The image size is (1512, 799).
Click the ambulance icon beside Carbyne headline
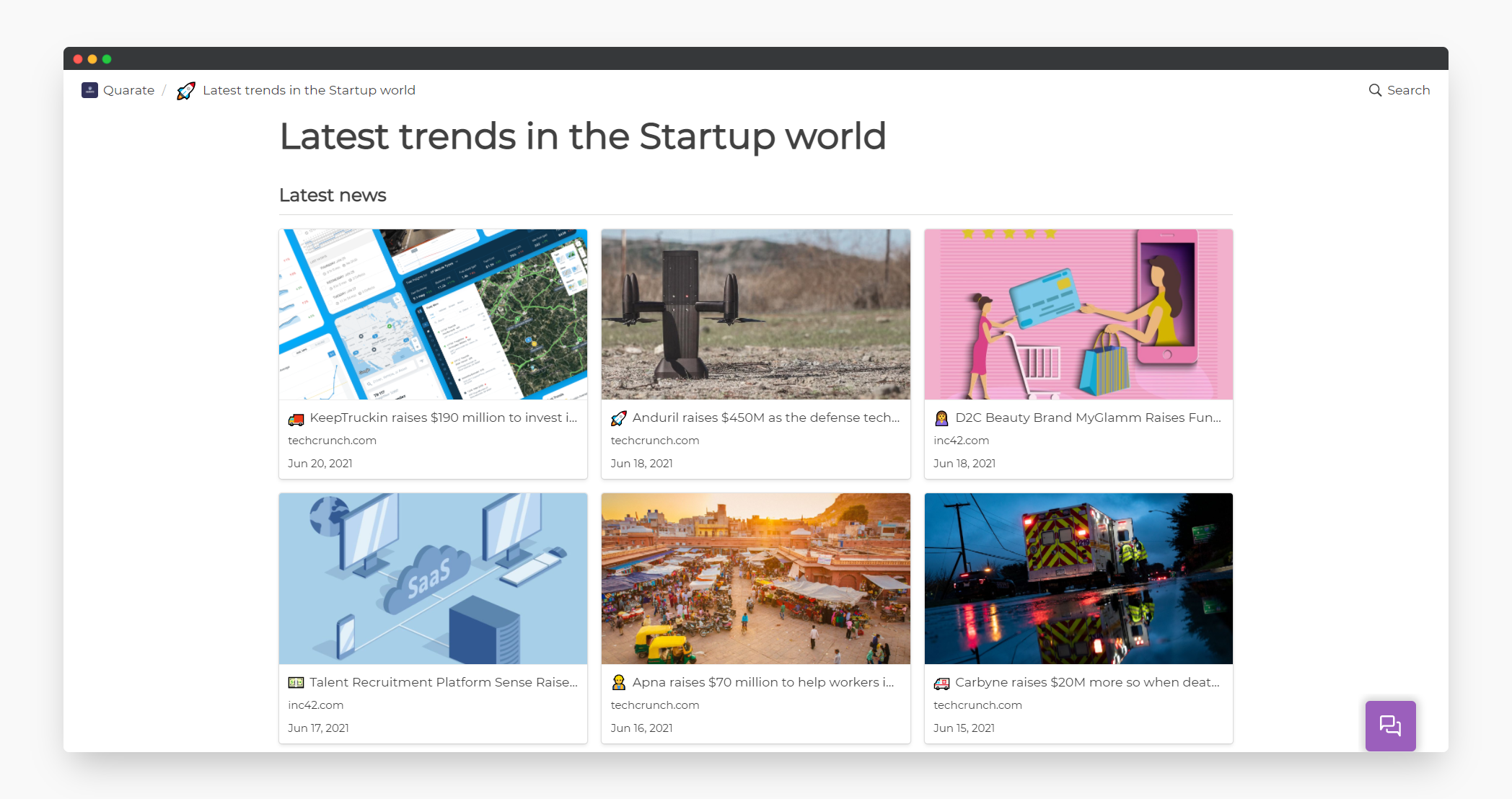coord(941,683)
